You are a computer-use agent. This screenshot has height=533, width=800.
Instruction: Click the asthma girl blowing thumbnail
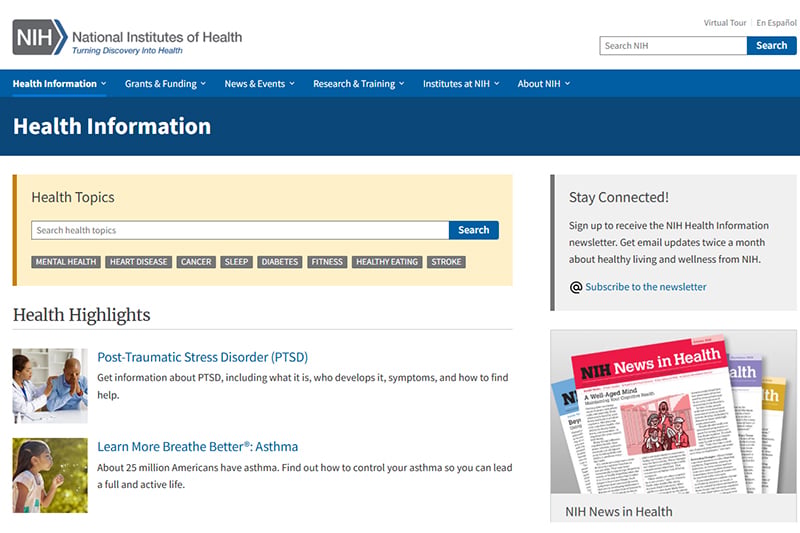50,475
